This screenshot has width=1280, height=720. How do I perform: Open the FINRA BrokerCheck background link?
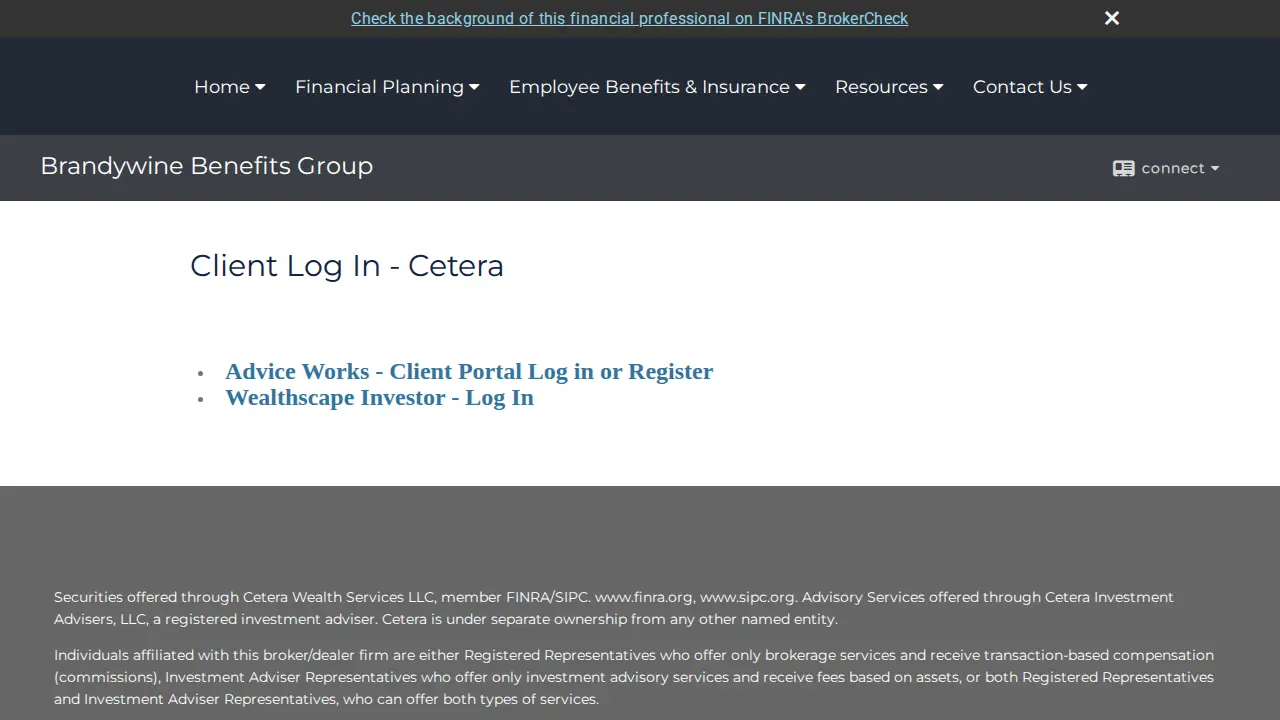click(x=629, y=18)
